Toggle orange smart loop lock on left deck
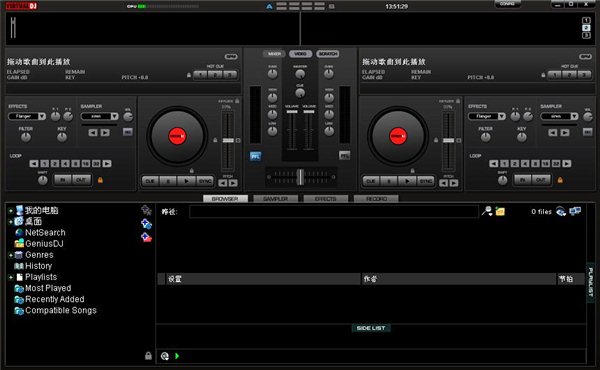Screen dimensions: 600x370 pyautogui.click(x=100, y=180)
